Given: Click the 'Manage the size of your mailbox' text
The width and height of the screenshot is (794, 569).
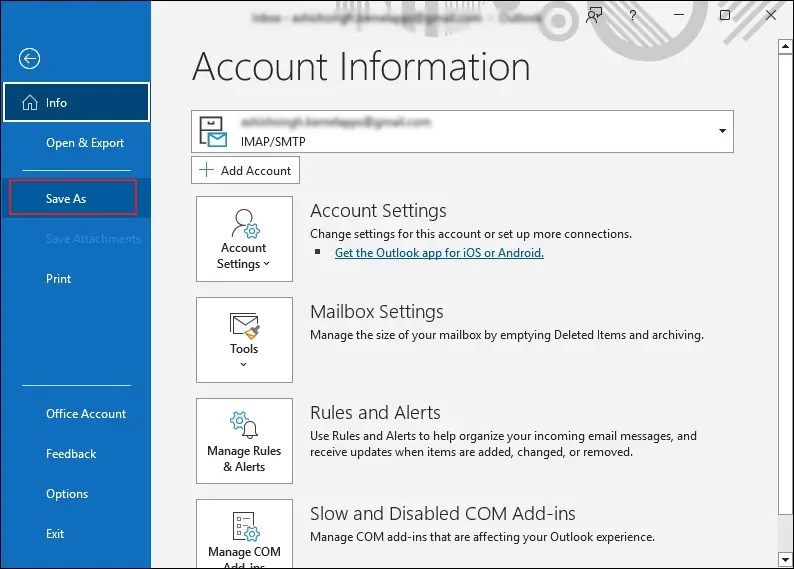Looking at the screenshot, I should pos(507,335).
